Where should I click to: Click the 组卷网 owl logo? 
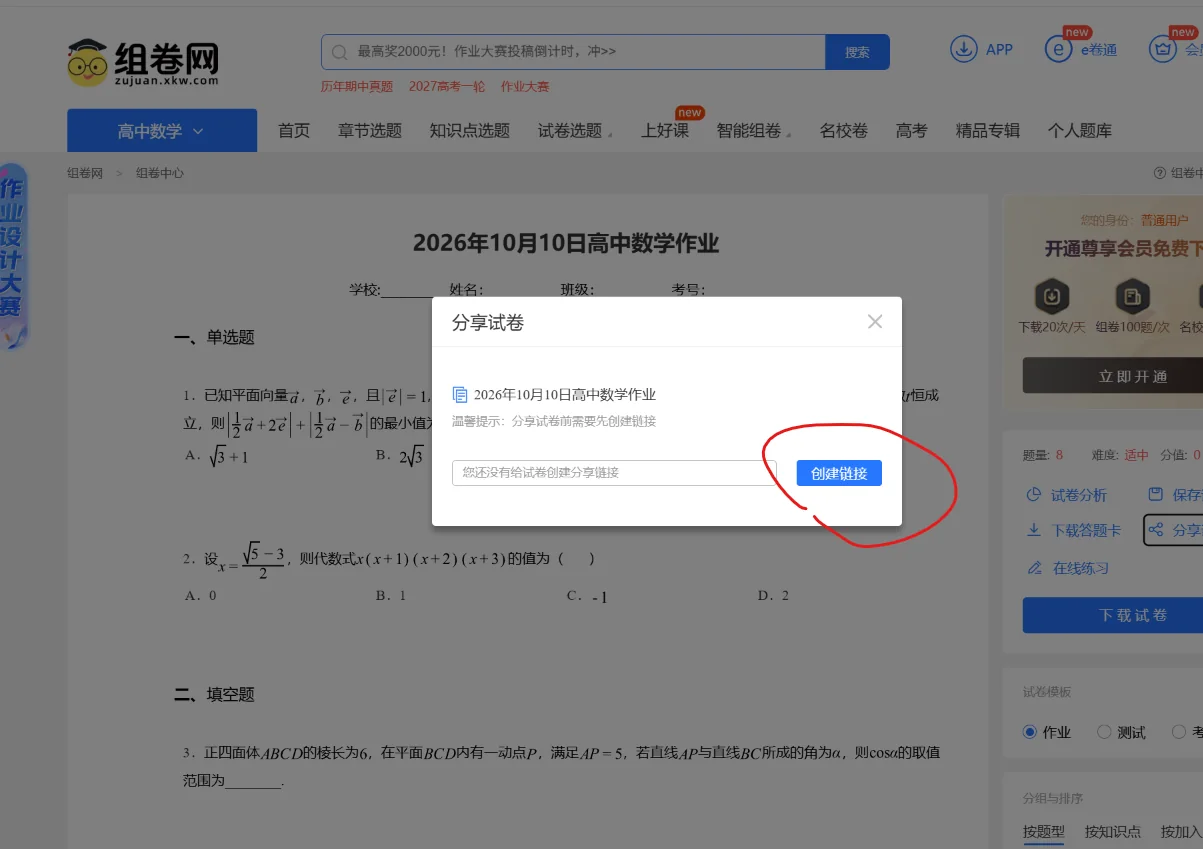143,62
